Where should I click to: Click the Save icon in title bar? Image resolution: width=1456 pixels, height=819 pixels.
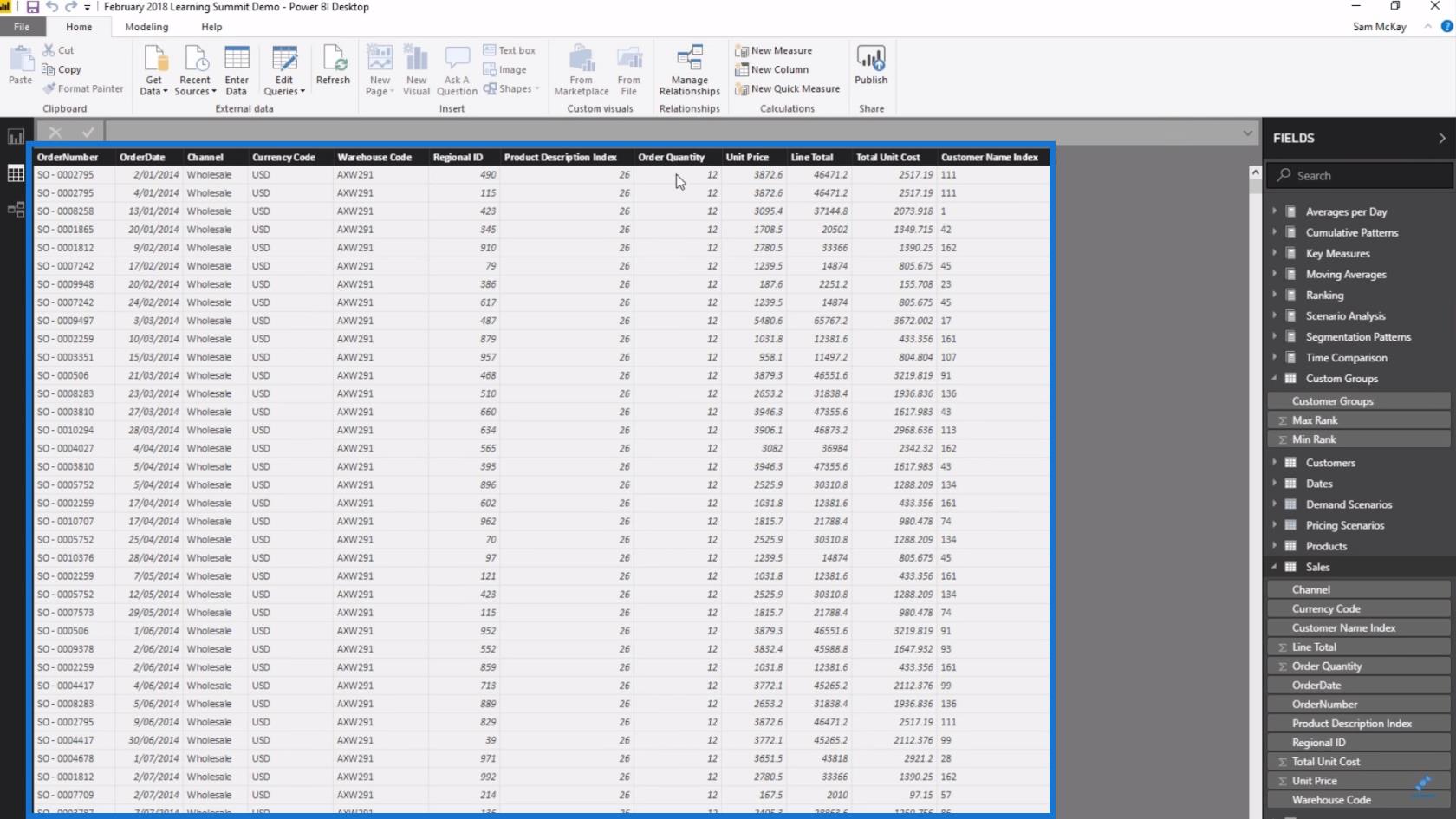coord(33,7)
